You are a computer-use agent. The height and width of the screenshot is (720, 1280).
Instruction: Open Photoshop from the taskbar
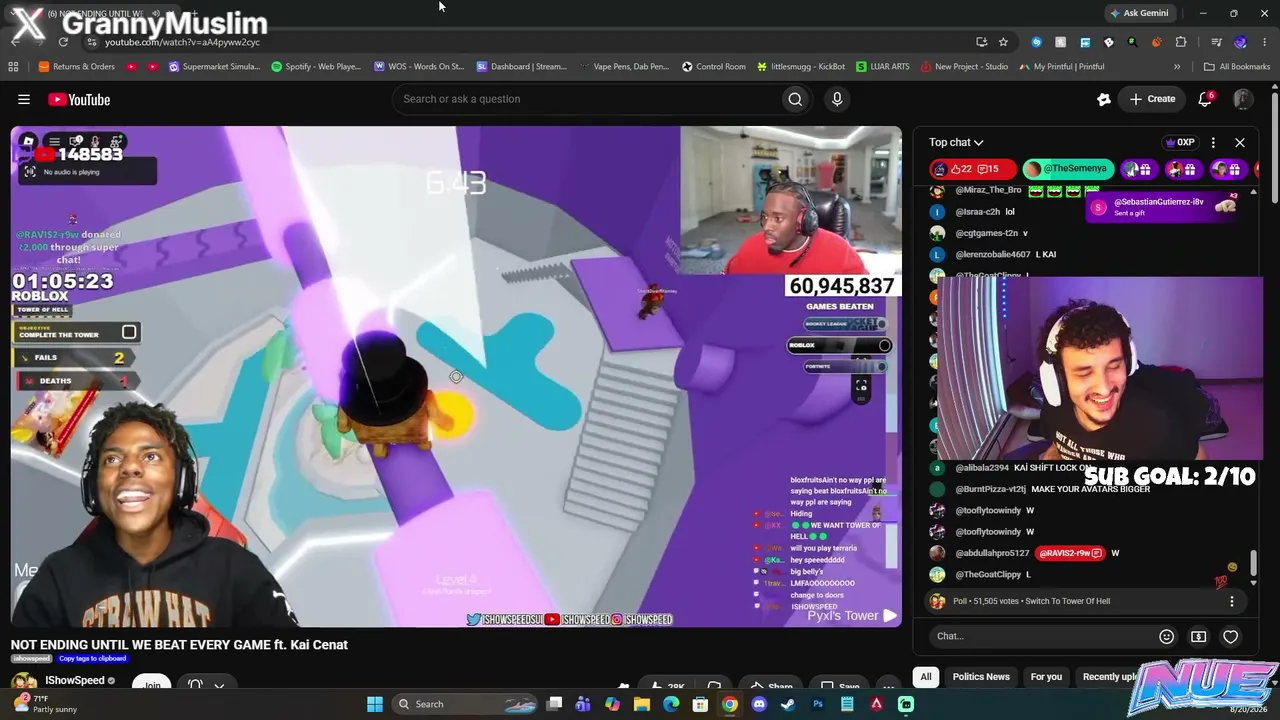[818, 704]
